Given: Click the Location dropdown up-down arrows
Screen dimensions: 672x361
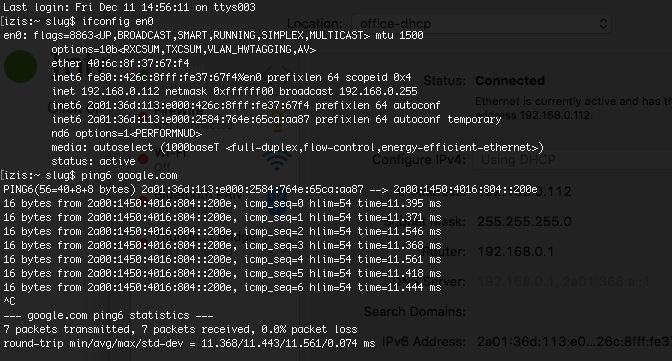Looking at the screenshot, I should [x=603, y=24].
